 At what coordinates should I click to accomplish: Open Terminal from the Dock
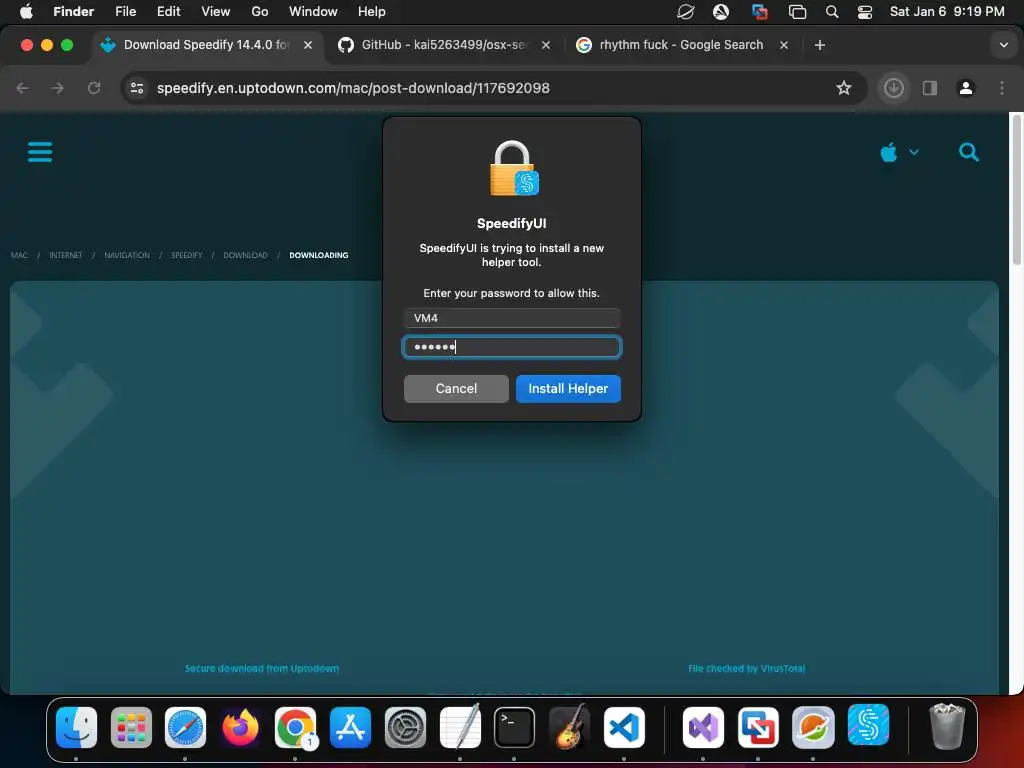click(x=515, y=728)
